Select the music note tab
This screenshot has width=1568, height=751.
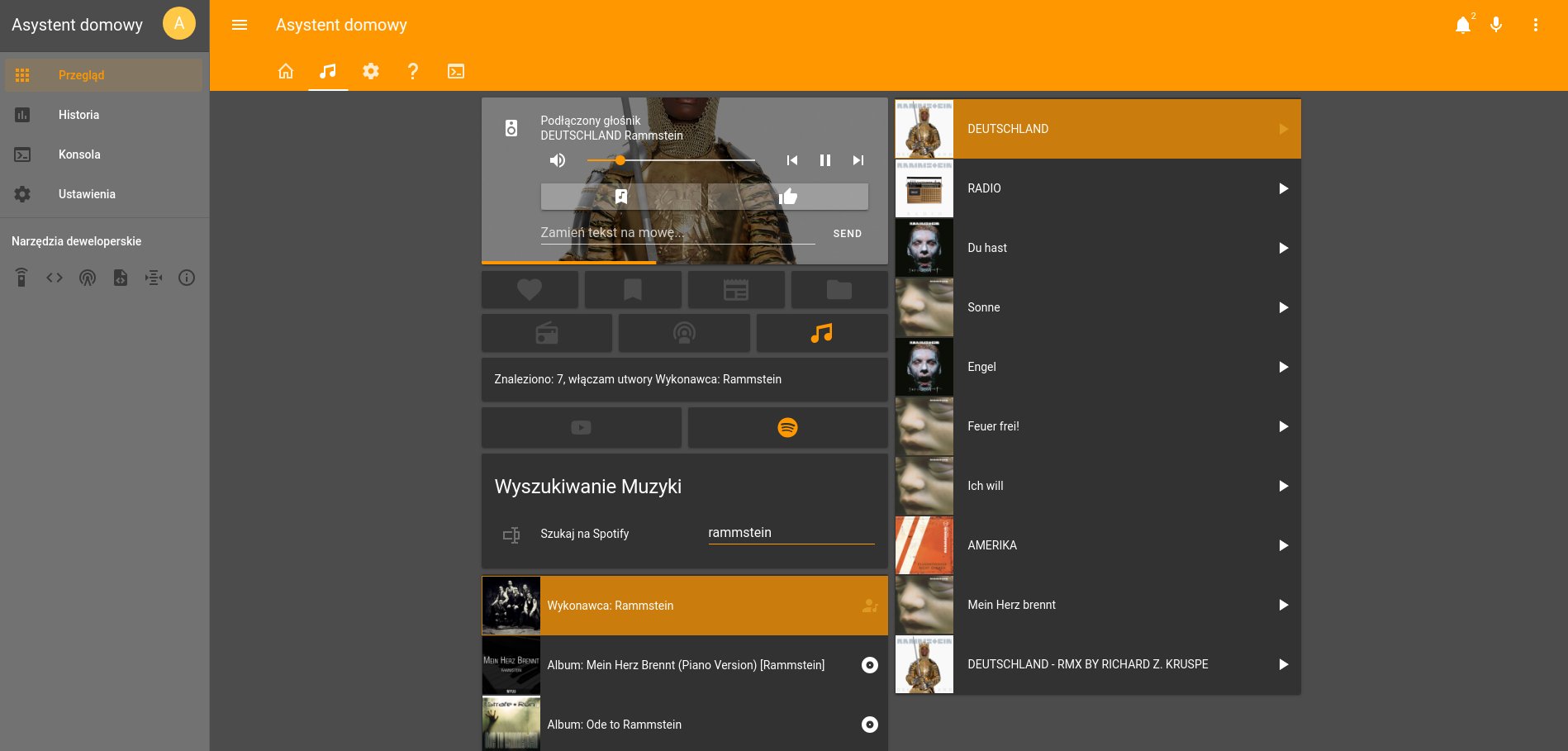click(x=328, y=71)
